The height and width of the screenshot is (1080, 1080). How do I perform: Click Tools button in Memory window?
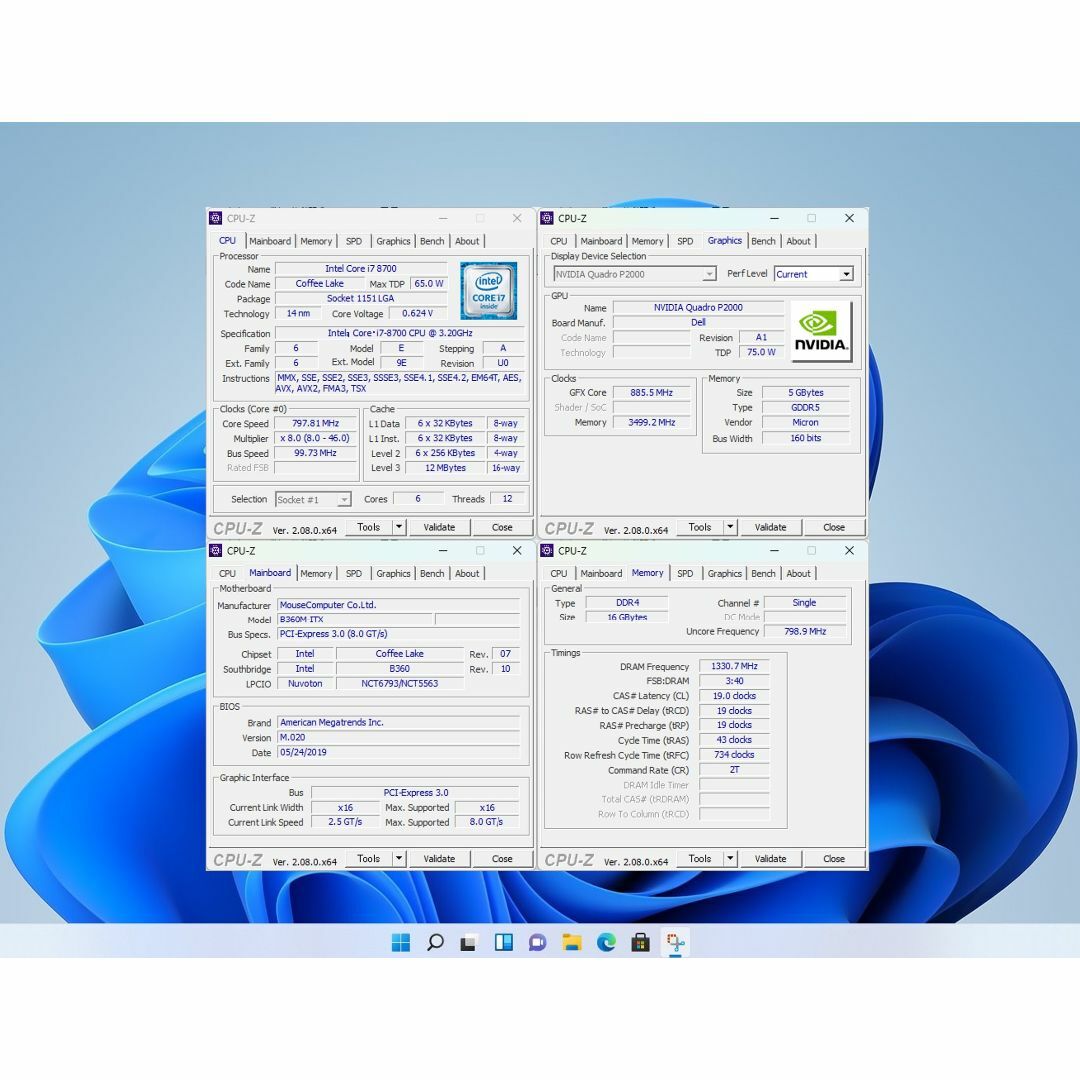tap(700, 858)
